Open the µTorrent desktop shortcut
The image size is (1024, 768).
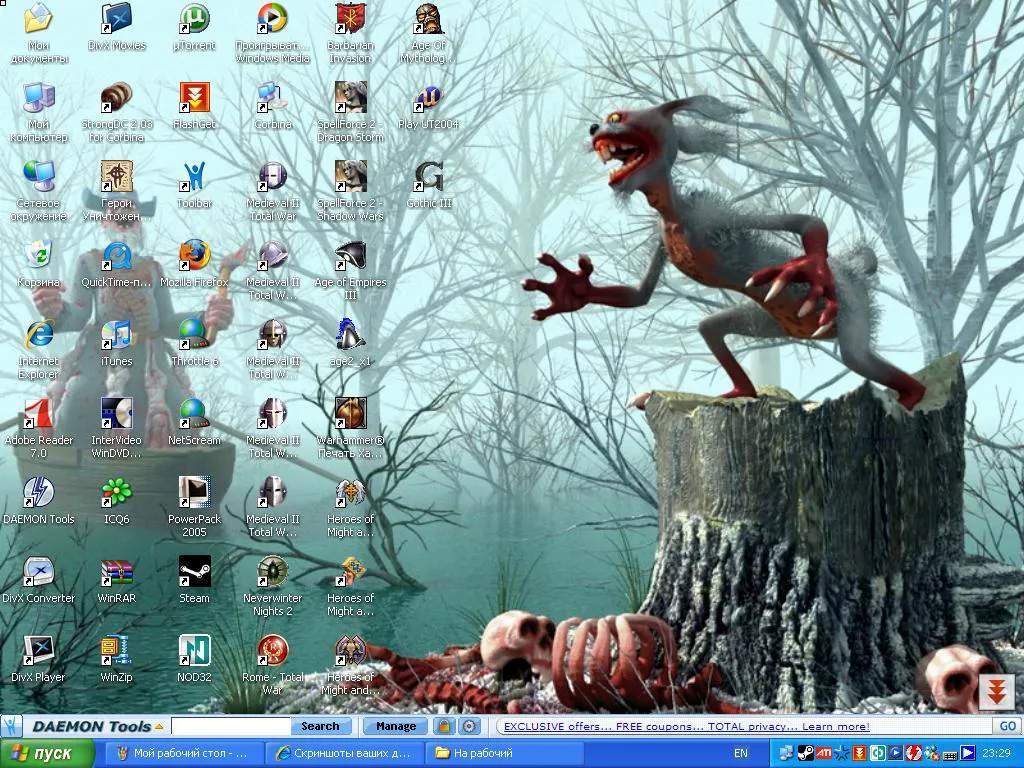(195, 27)
